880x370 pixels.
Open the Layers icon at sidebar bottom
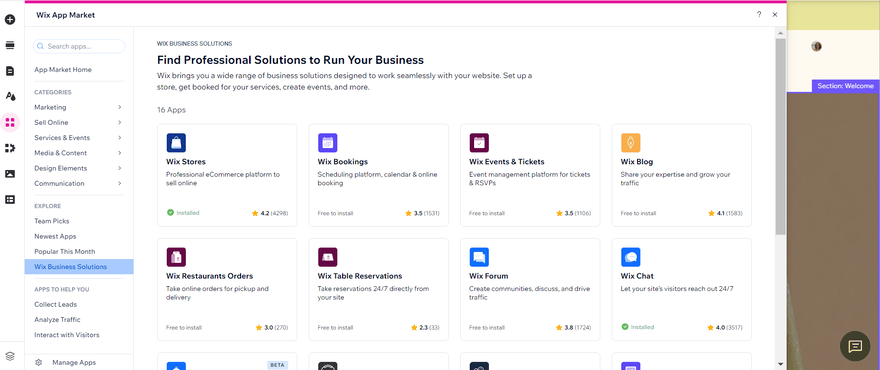click(10, 356)
